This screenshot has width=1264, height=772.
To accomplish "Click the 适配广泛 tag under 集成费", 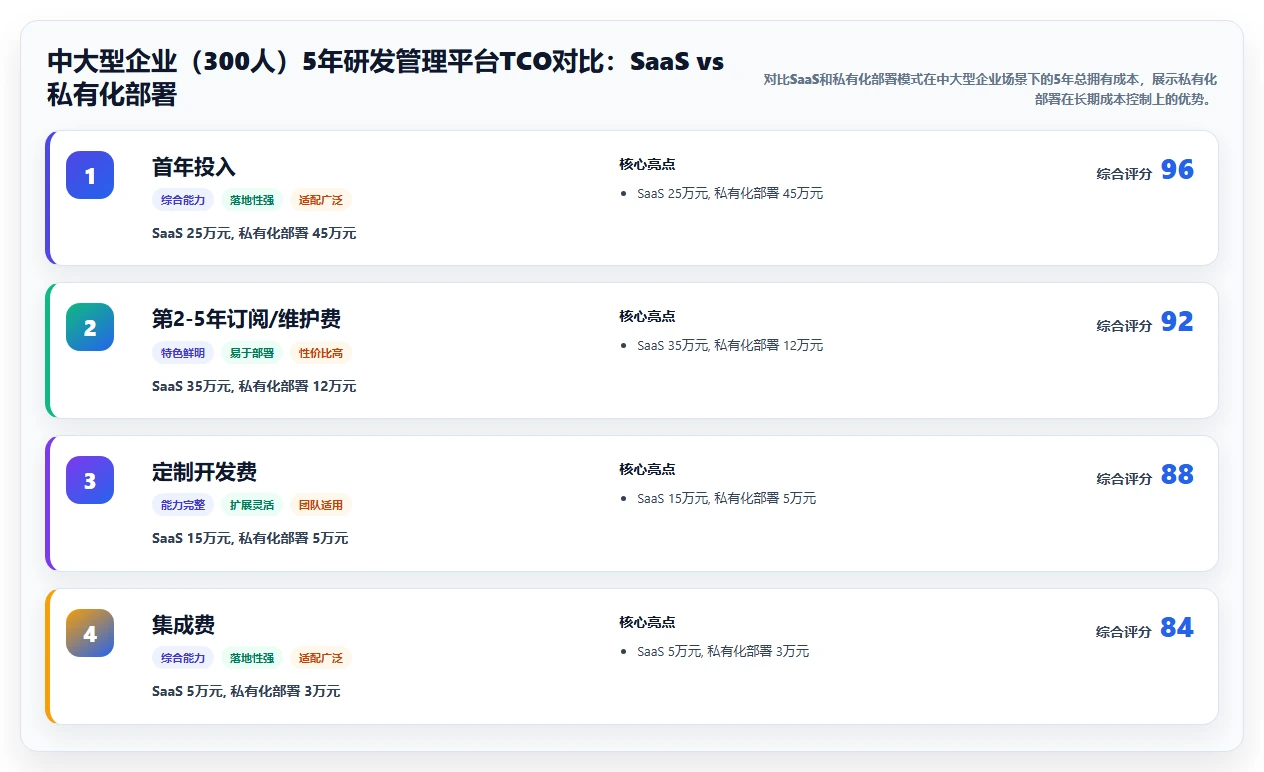I will (x=321, y=658).
